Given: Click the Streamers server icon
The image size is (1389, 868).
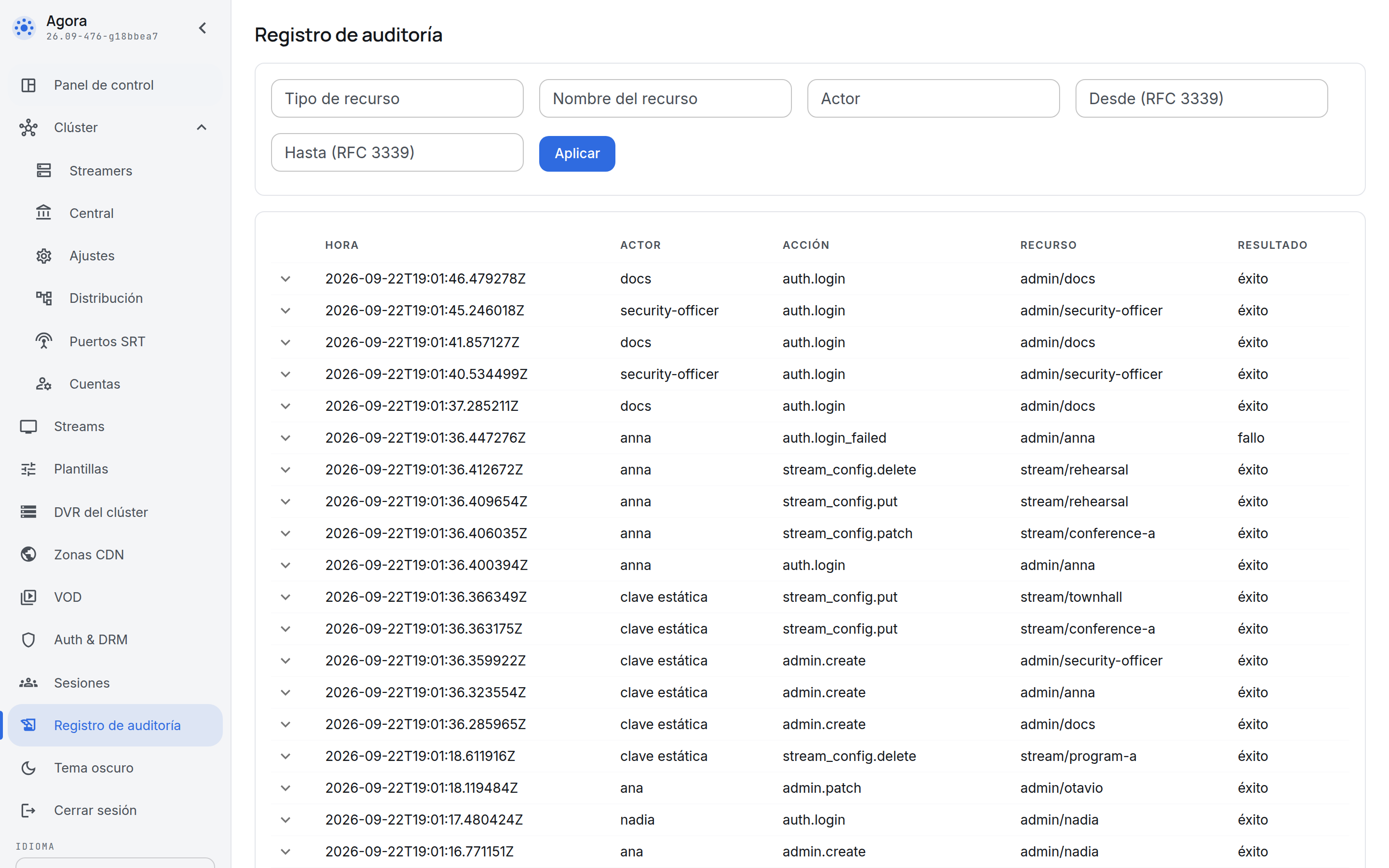Looking at the screenshot, I should pos(43,171).
